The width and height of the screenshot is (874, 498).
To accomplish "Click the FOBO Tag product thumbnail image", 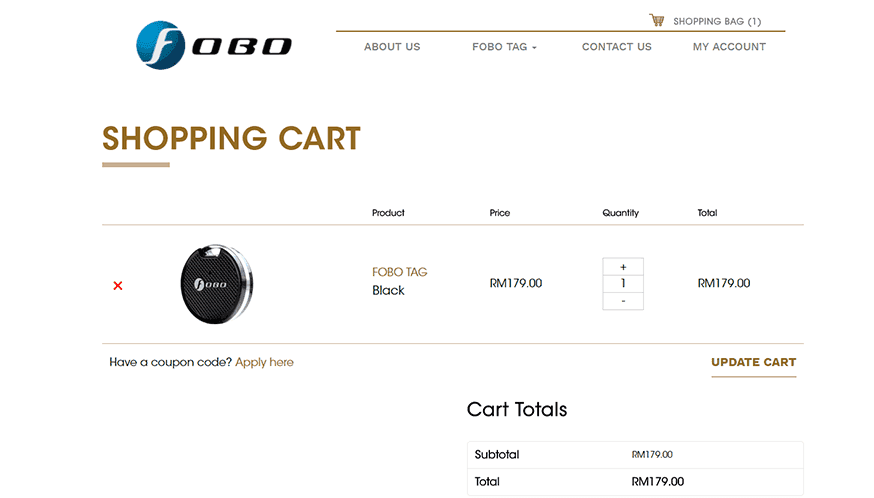I will coord(217,284).
